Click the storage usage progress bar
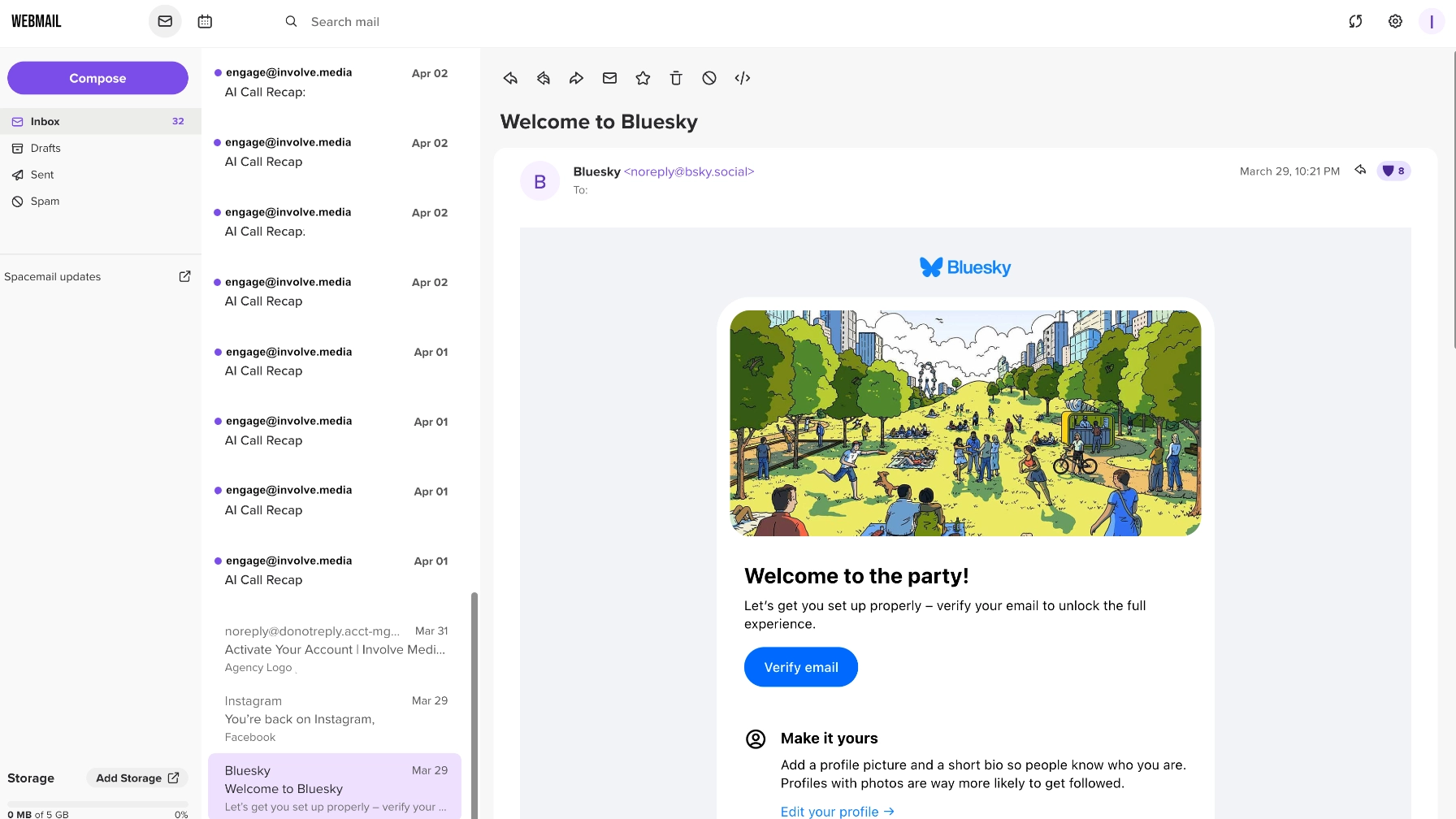This screenshot has height=819, width=1456. click(97, 804)
